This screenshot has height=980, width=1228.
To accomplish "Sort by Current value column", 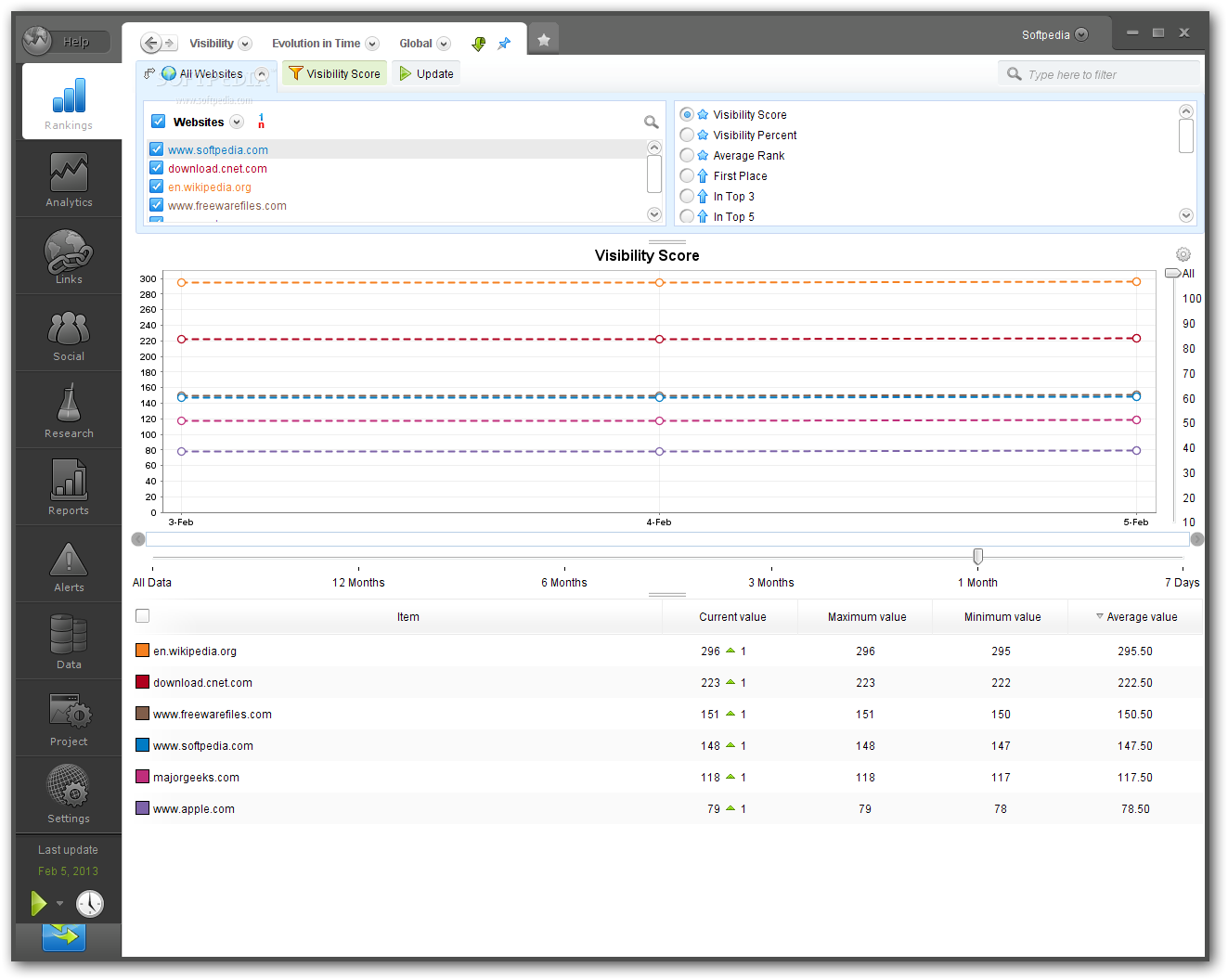I will [x=732, y=617].
